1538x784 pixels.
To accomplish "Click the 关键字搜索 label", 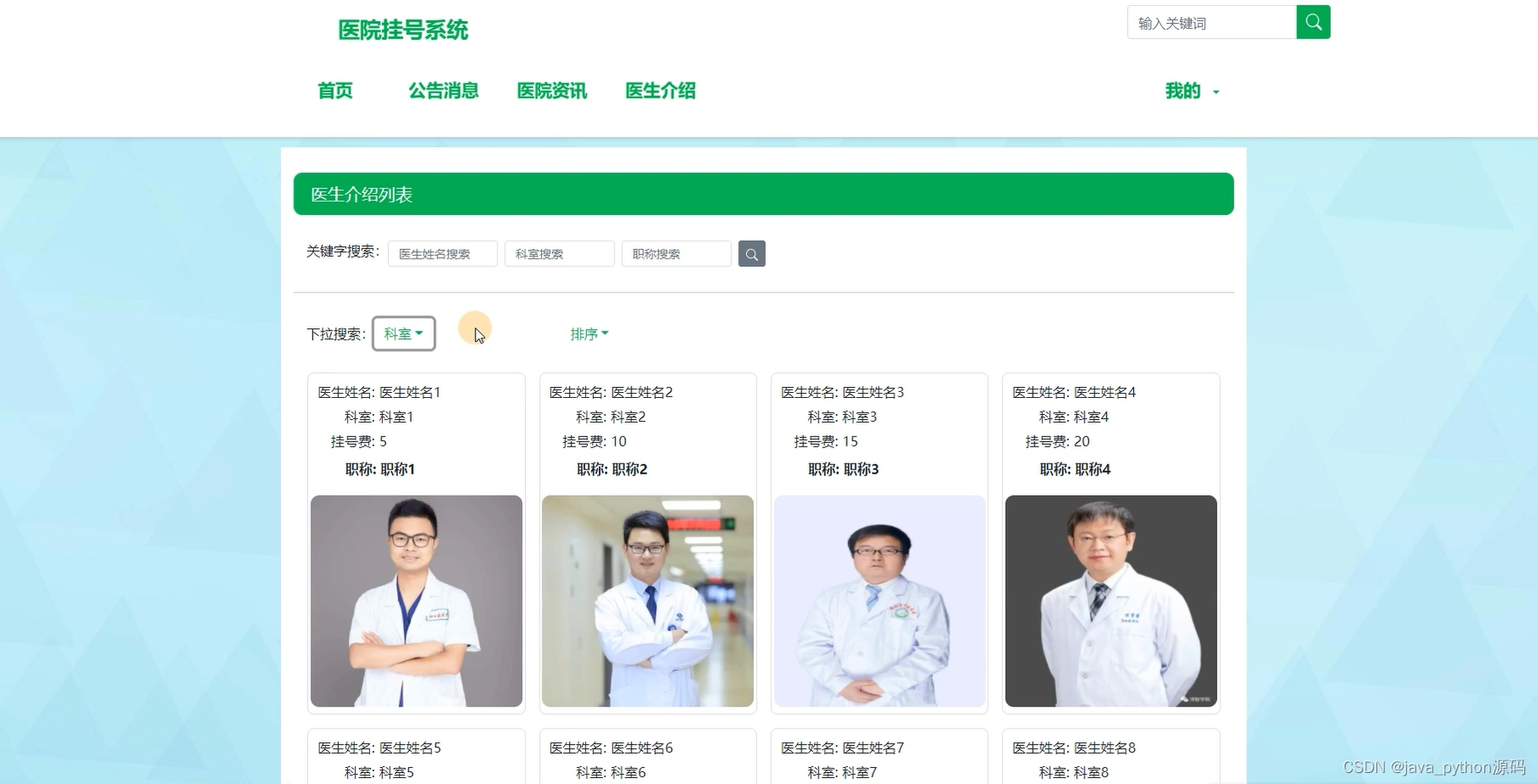I will 343,252.
